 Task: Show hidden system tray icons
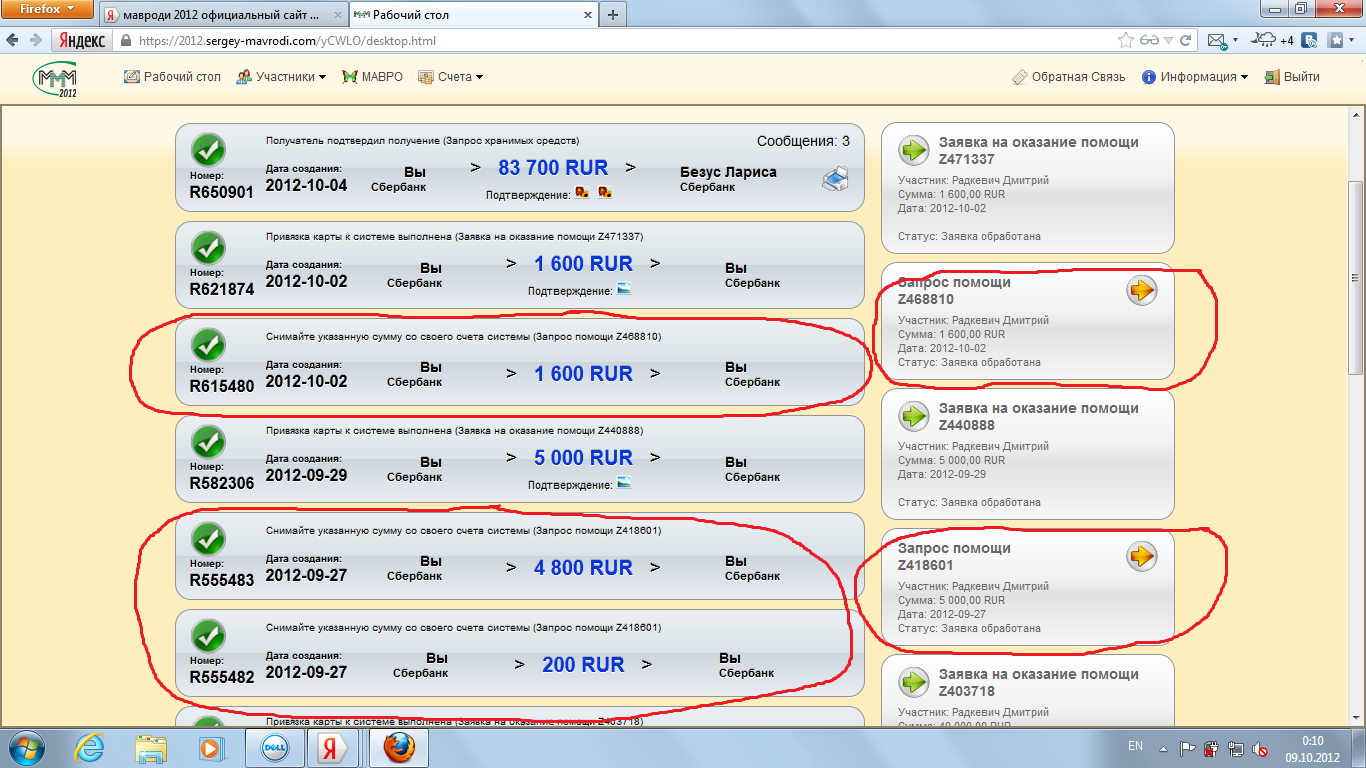pos(1162,747)
